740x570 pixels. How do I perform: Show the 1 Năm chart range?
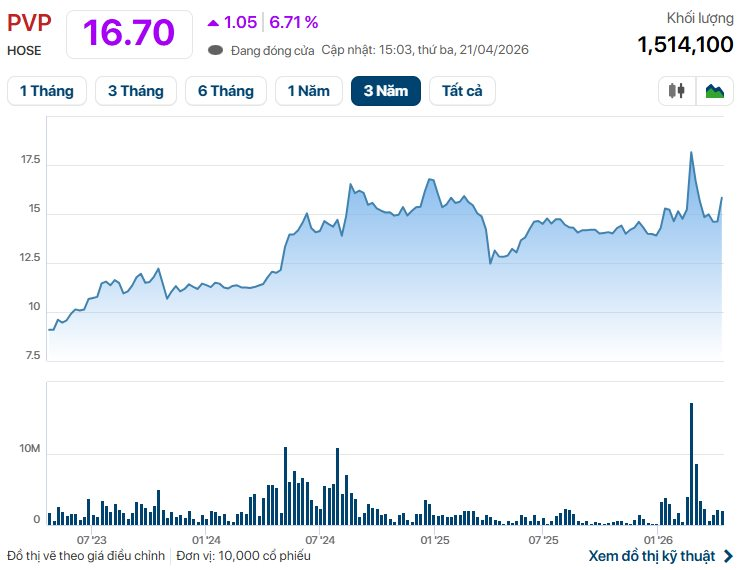308,91
